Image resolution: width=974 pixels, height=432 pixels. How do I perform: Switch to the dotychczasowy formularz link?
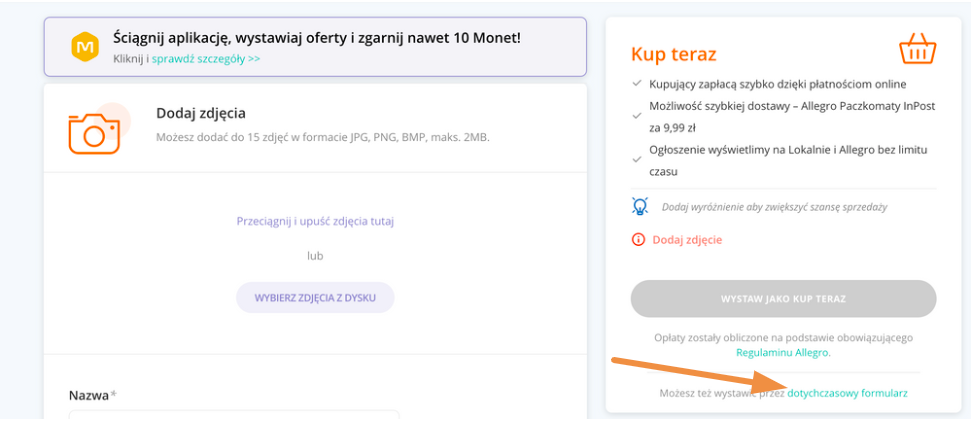click(x=847, y=393)
